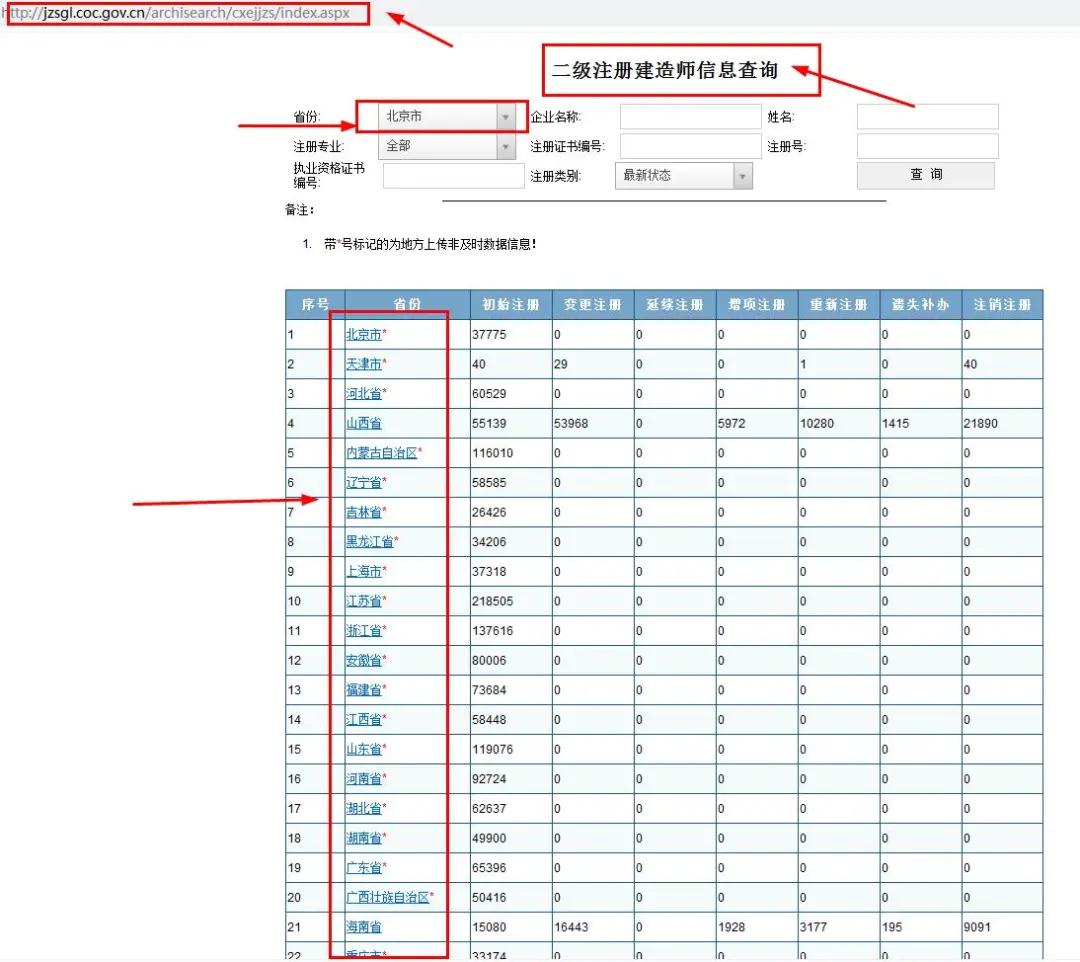Click the 53968 value in 山西省 row
Viewport: 1080px width, 962px height.
tap(571, 424)
